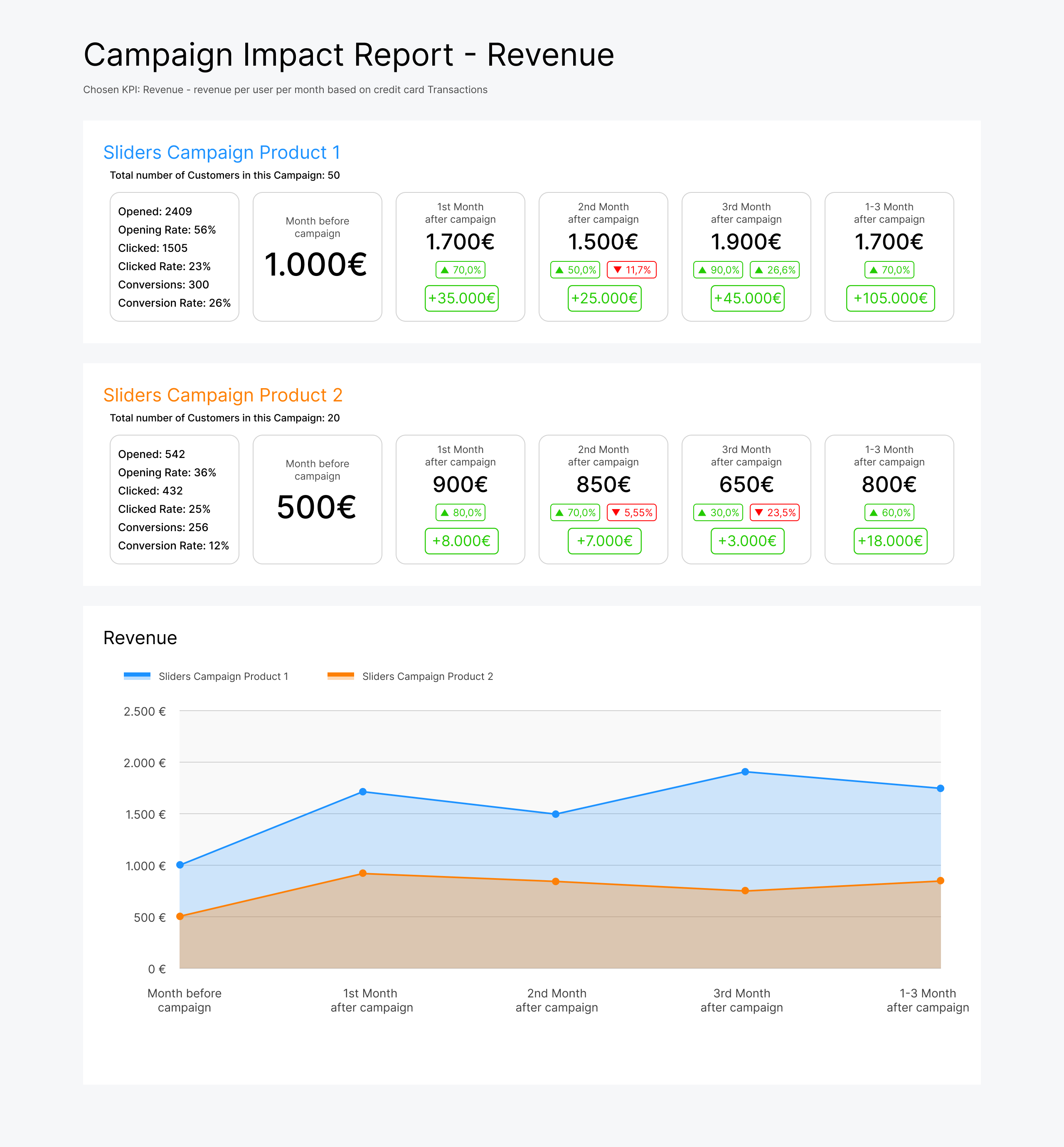Click the red 11,7% decrease badge

[x=632, y=270]
